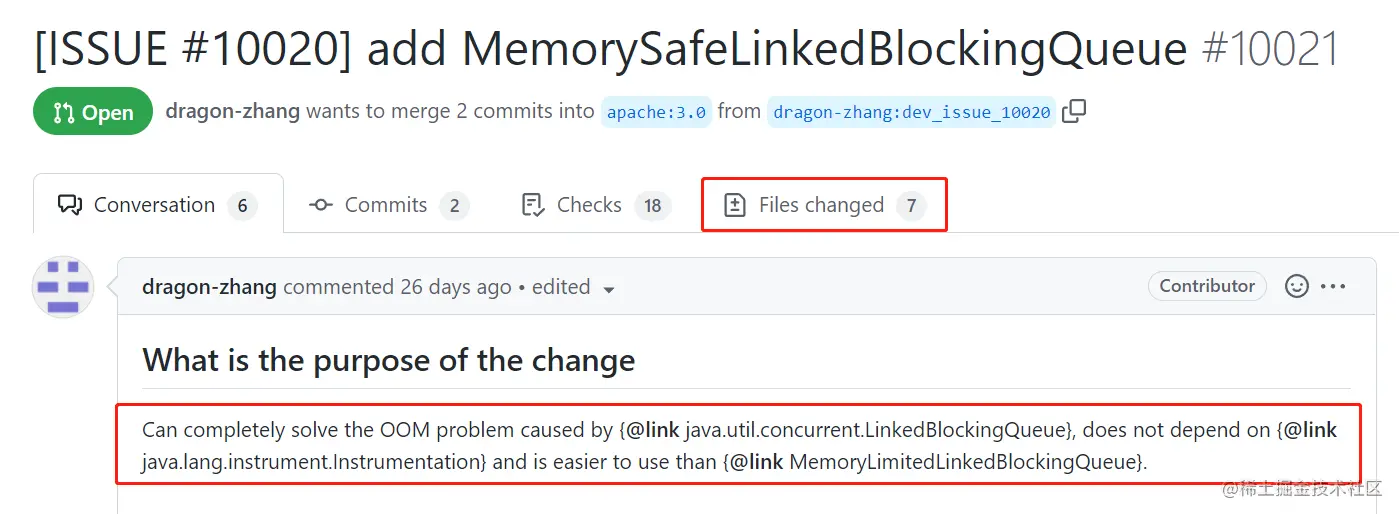This screenshot has height=514, width=1399.
Task: Expand the edited history dropdown arrow
Action: point(609,290)
